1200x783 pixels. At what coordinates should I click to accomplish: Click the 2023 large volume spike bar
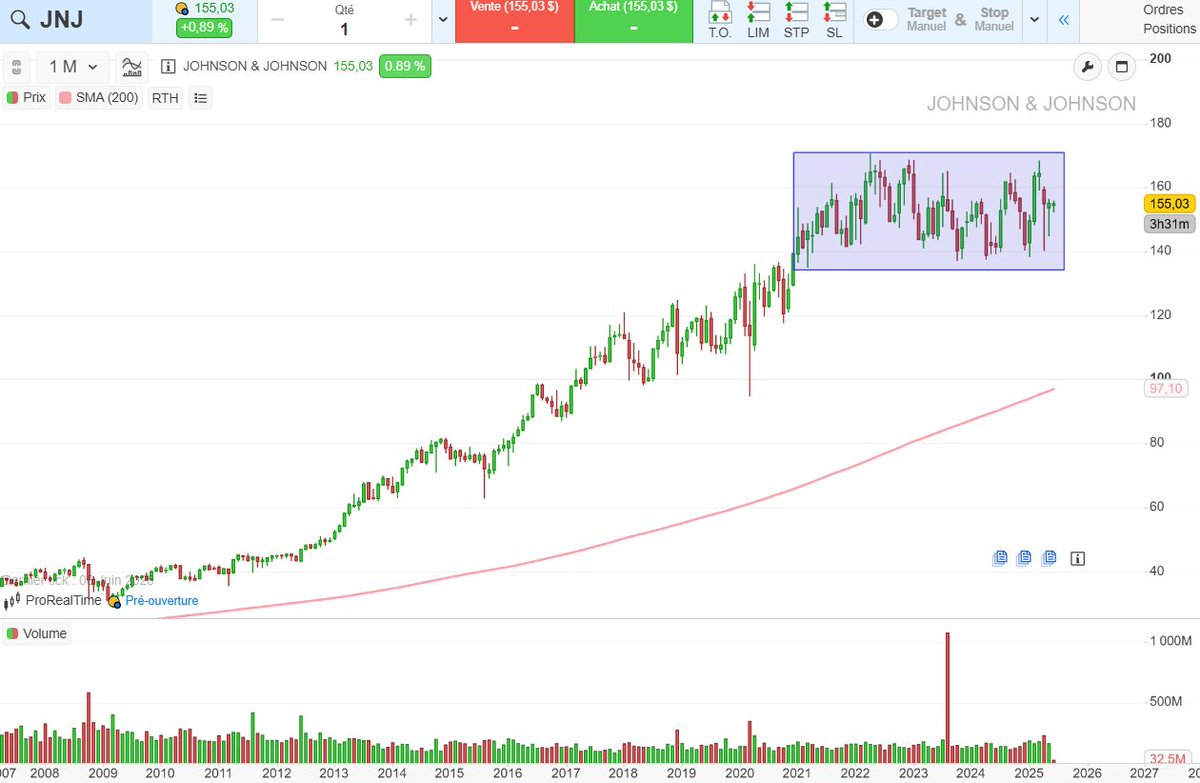[948, 697]
